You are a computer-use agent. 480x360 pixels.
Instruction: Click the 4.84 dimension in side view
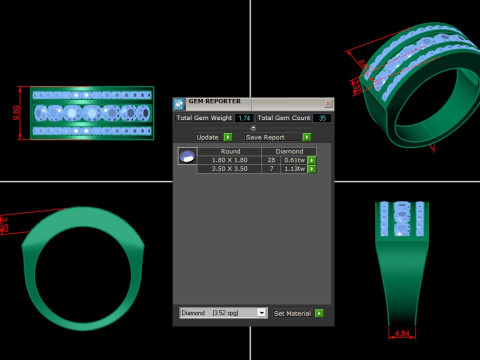402,333
